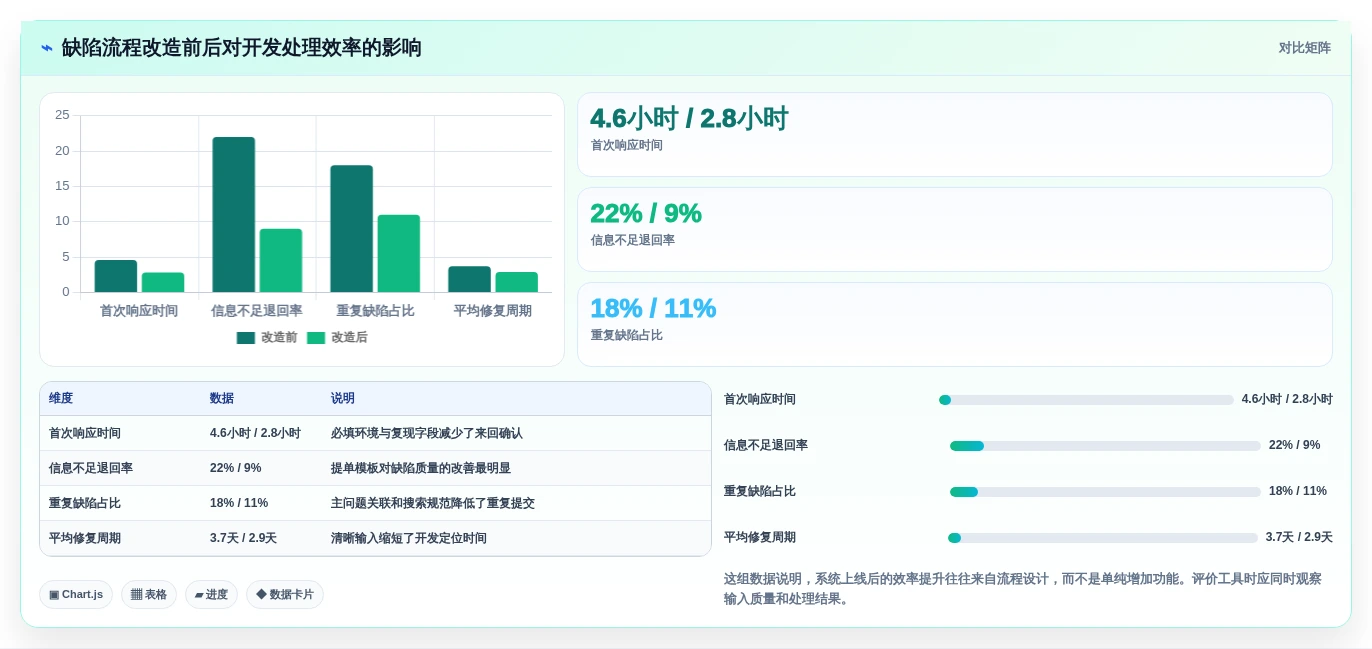
Task: Click the 重复缺陷占比 progress bar
Action: click(1105, 492)
